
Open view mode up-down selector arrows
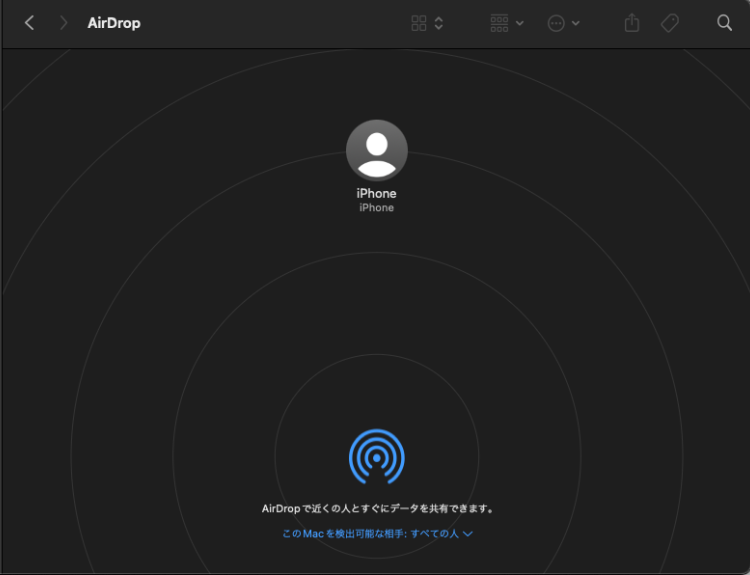coord(439,23)
